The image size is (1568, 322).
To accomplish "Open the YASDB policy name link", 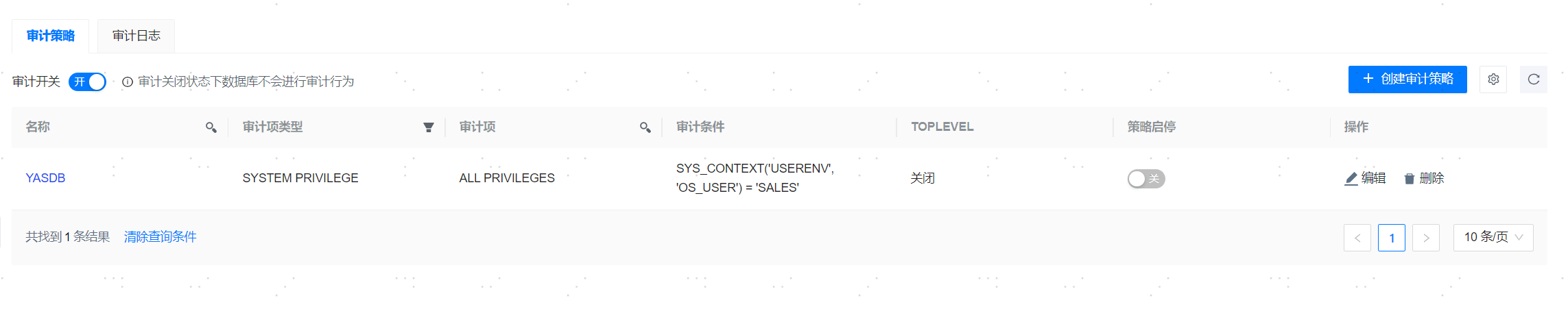I will click(46, 178).
